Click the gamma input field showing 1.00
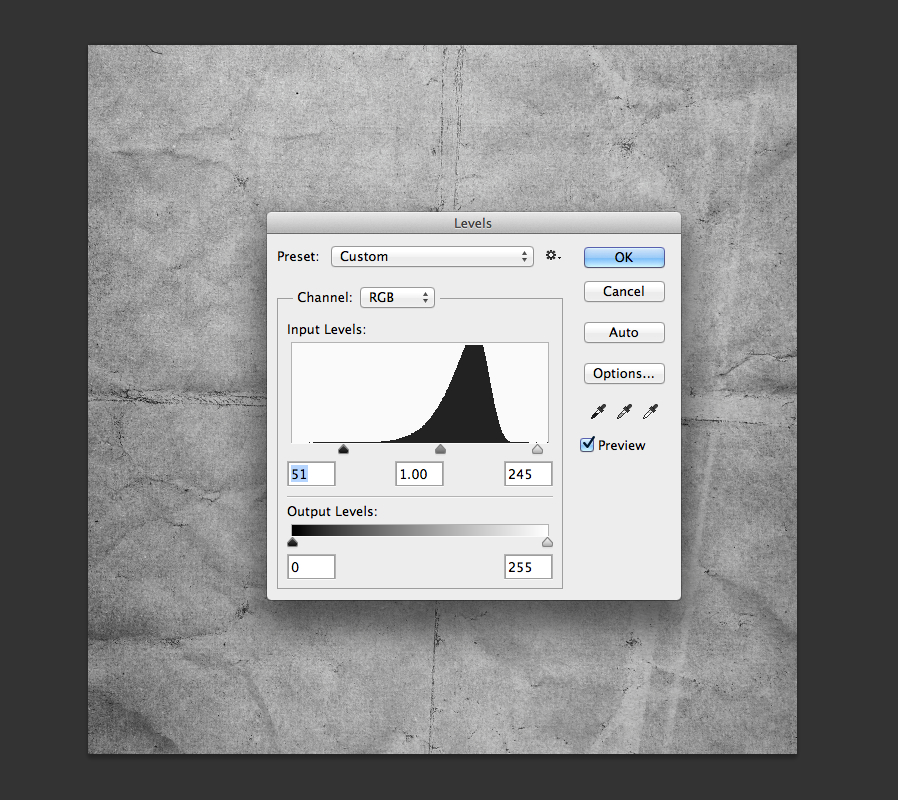Image resolution: width=898 pixels, height=800 pixels. 418,473
